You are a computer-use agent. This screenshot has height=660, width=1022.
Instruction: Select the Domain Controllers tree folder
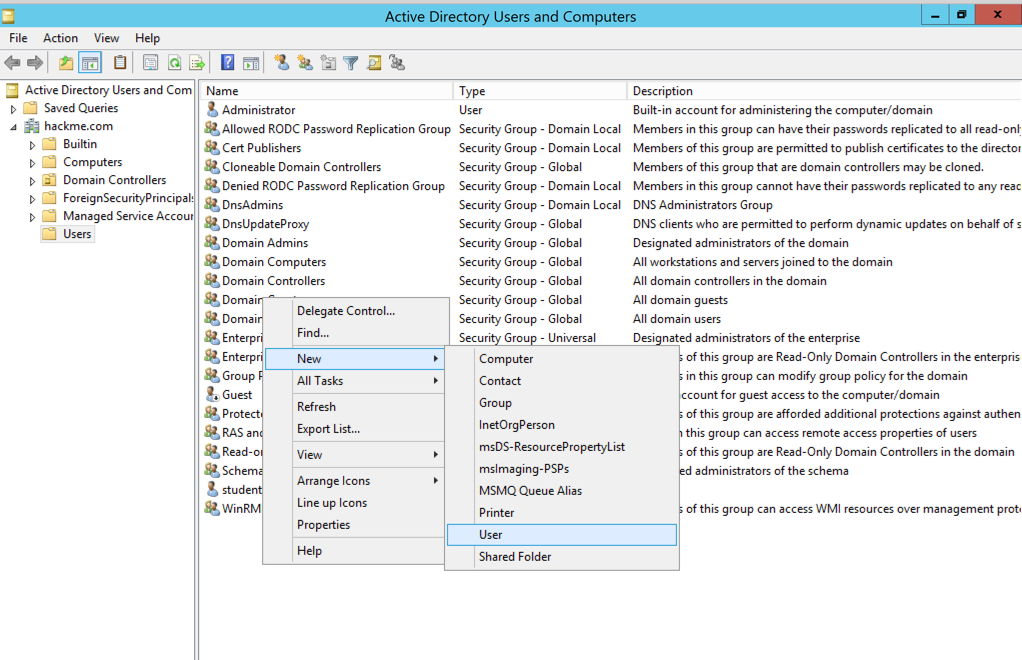tap(114, 180)
